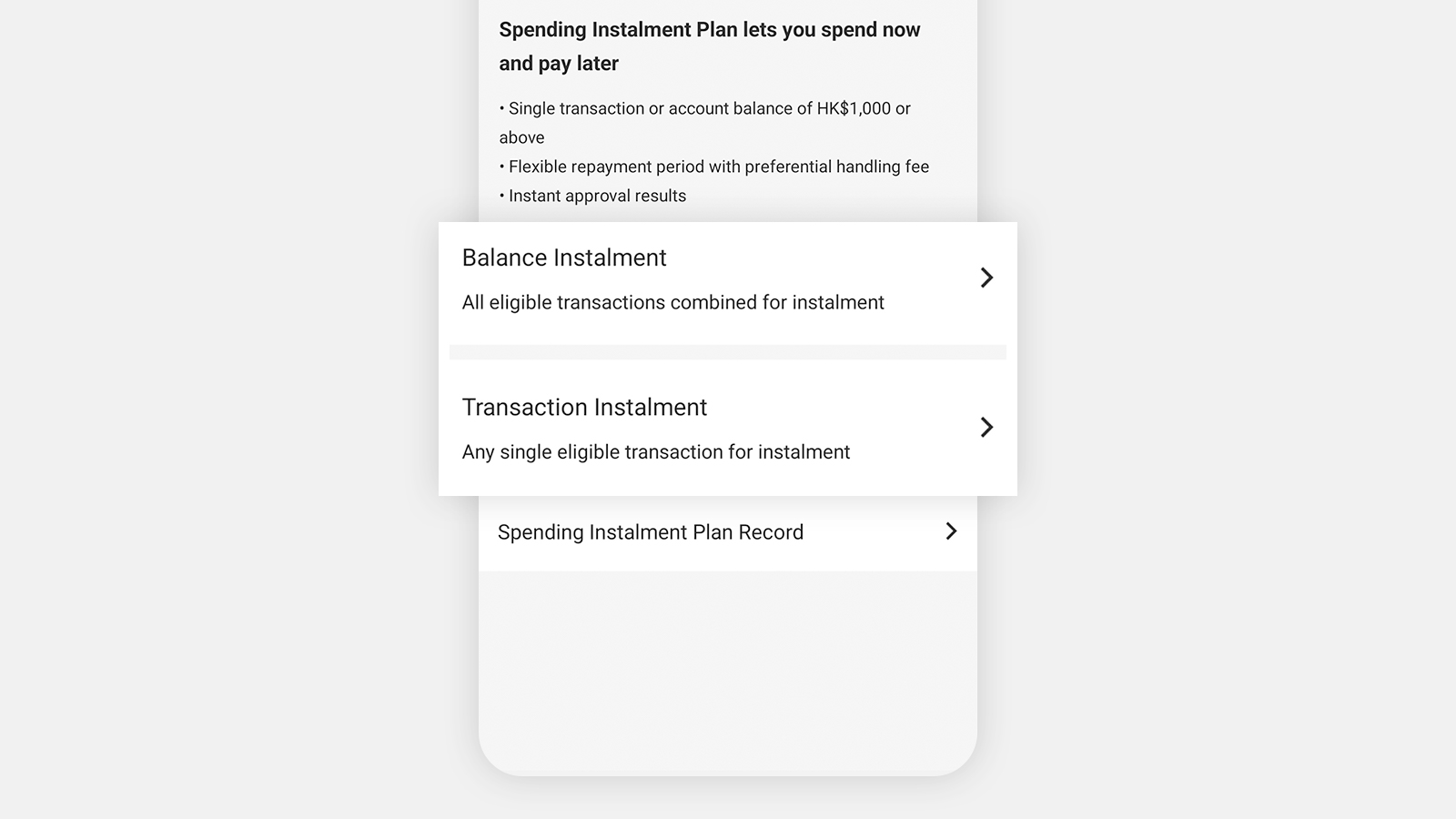Click the HK$1,000 amount text

point(854,108)
